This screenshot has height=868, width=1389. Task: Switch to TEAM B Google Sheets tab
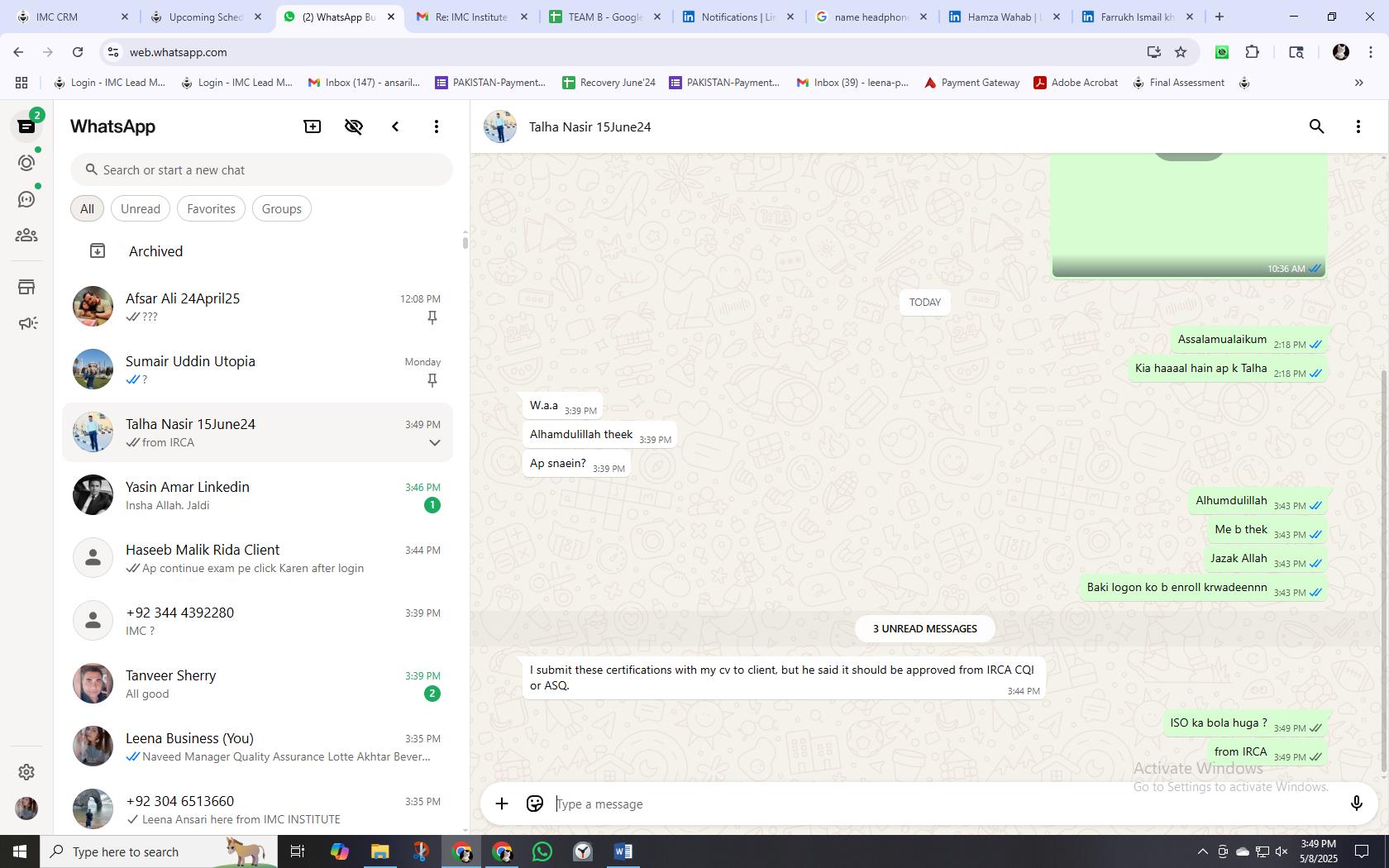click(x=605, y=17)
